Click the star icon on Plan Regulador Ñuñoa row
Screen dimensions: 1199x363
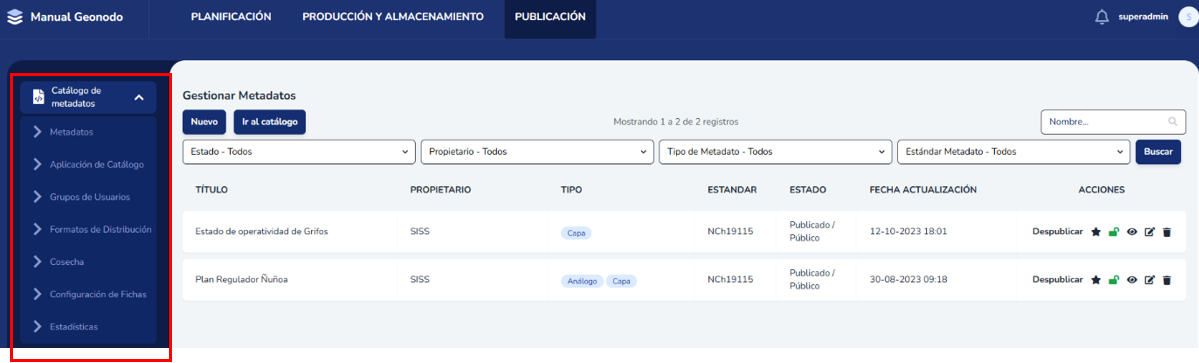pos(1096,280)
